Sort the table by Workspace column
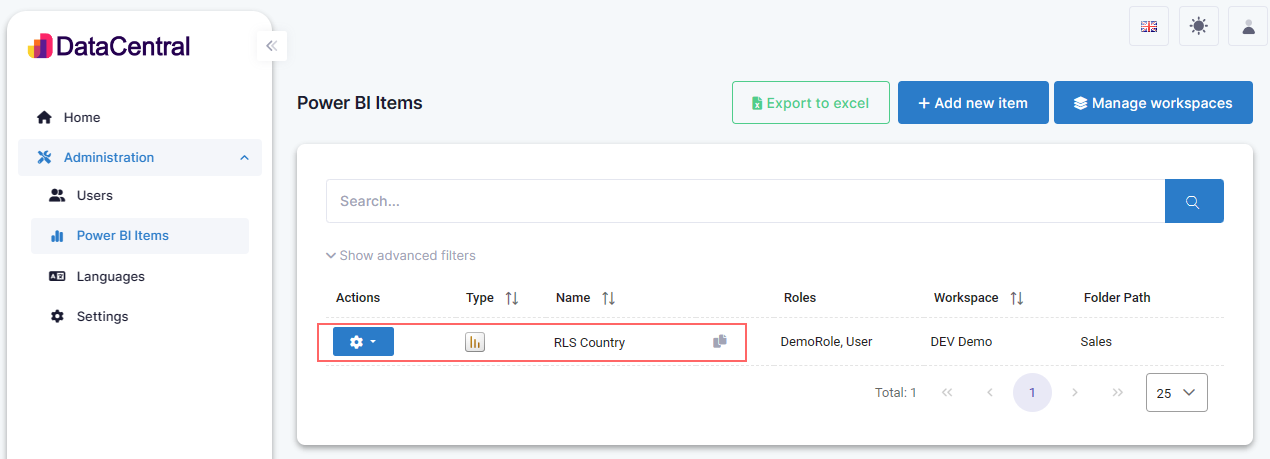Viewport: 1270px width, 459px height. (x=1016, y=298)
